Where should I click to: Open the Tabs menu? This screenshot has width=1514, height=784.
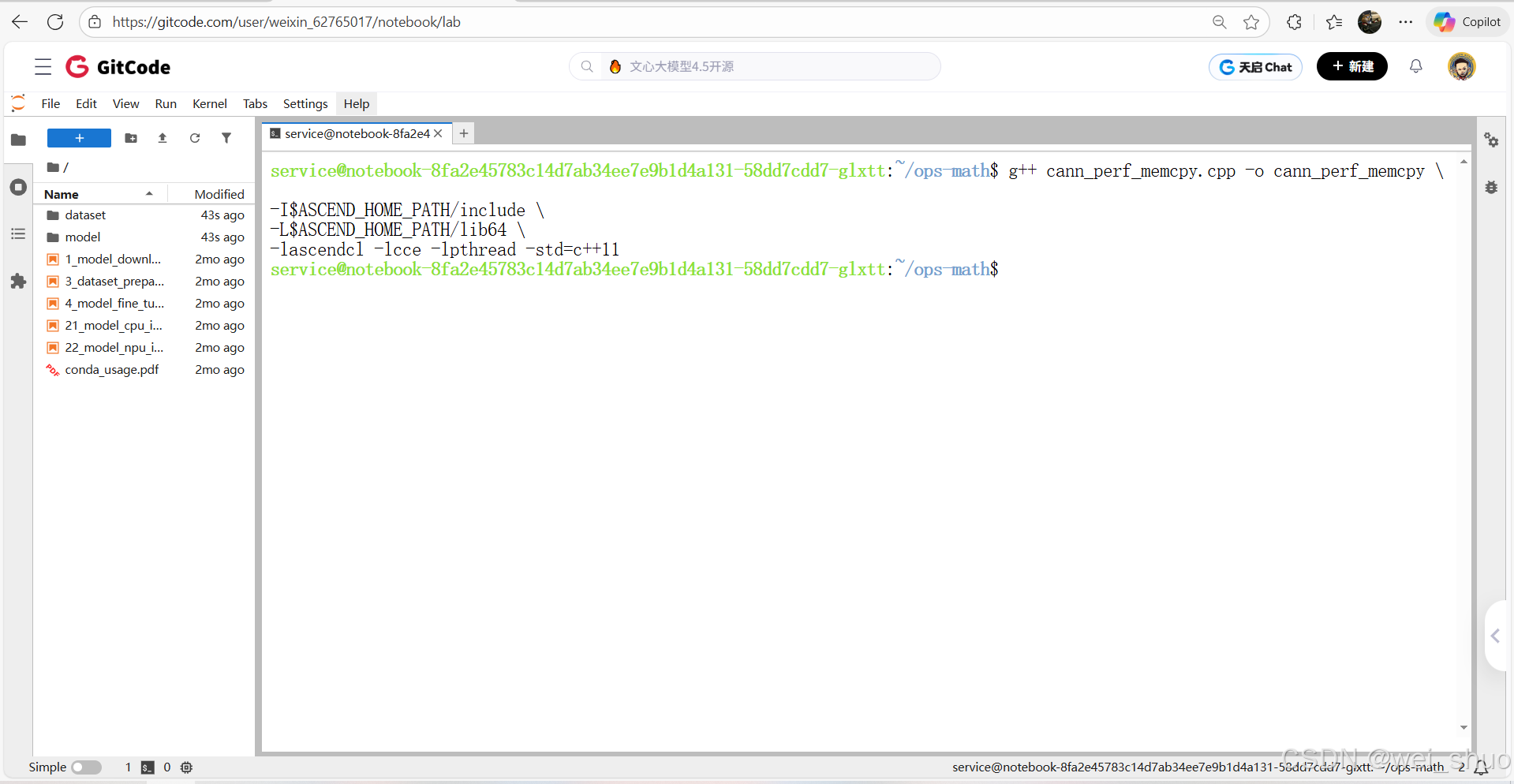coord(255,103)
